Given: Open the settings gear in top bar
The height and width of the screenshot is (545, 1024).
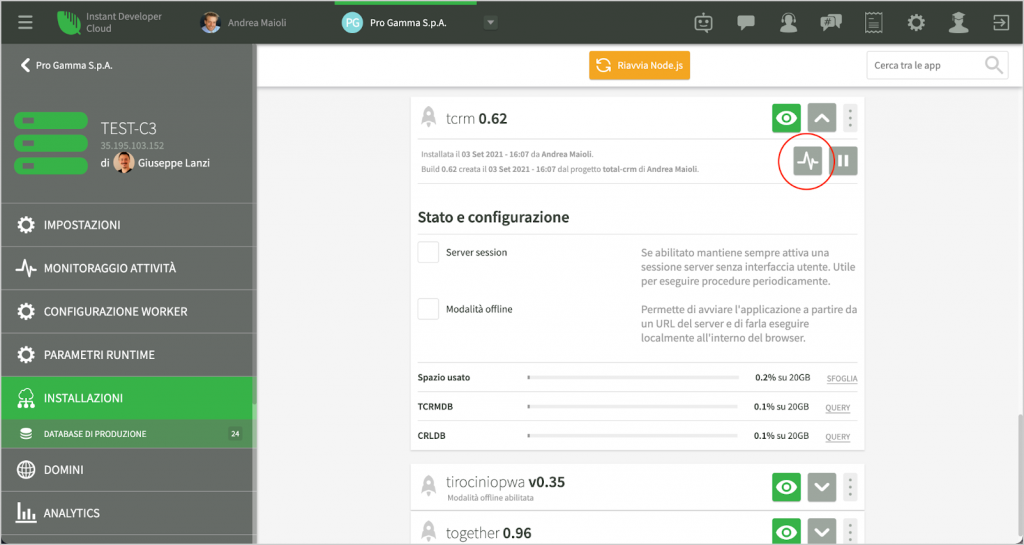Looking at the screenshot, I should [916, 23].
